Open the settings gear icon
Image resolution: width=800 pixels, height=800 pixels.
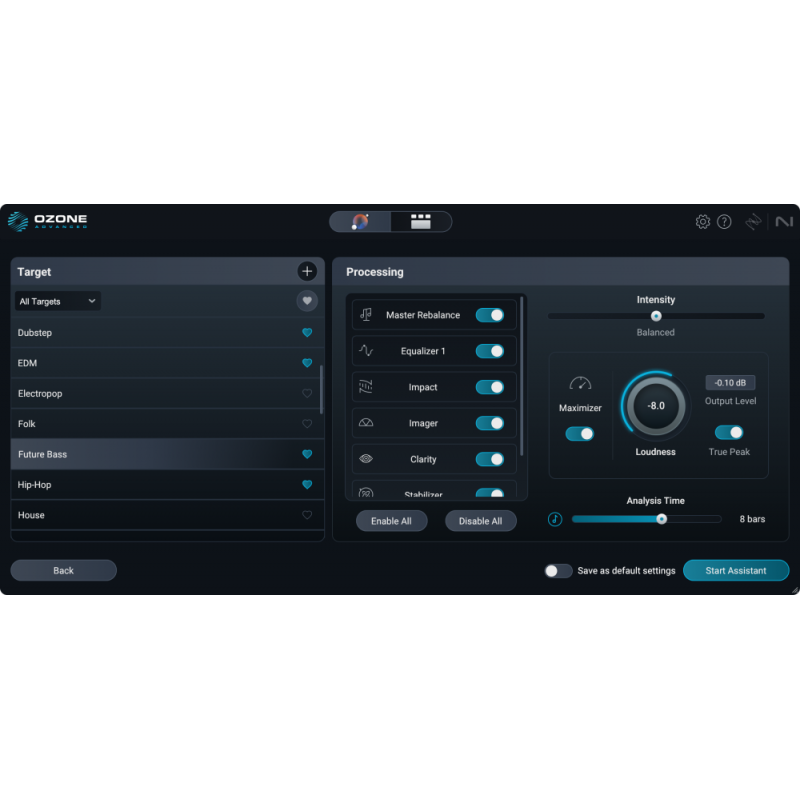[703, 221]
